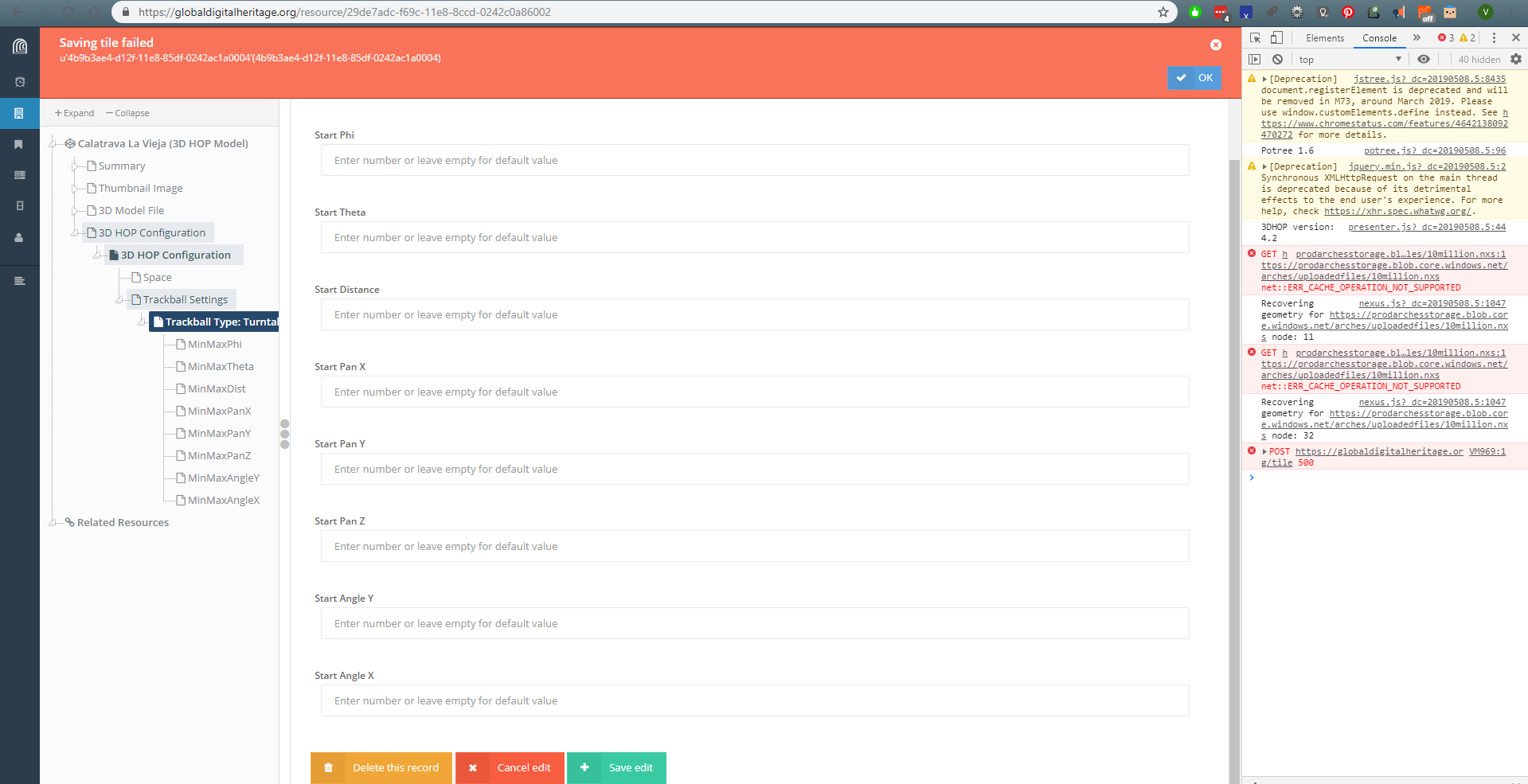1528x784 pixels.
Task: Collapse the Trackball Settings tree node
Action: [120, 299]
